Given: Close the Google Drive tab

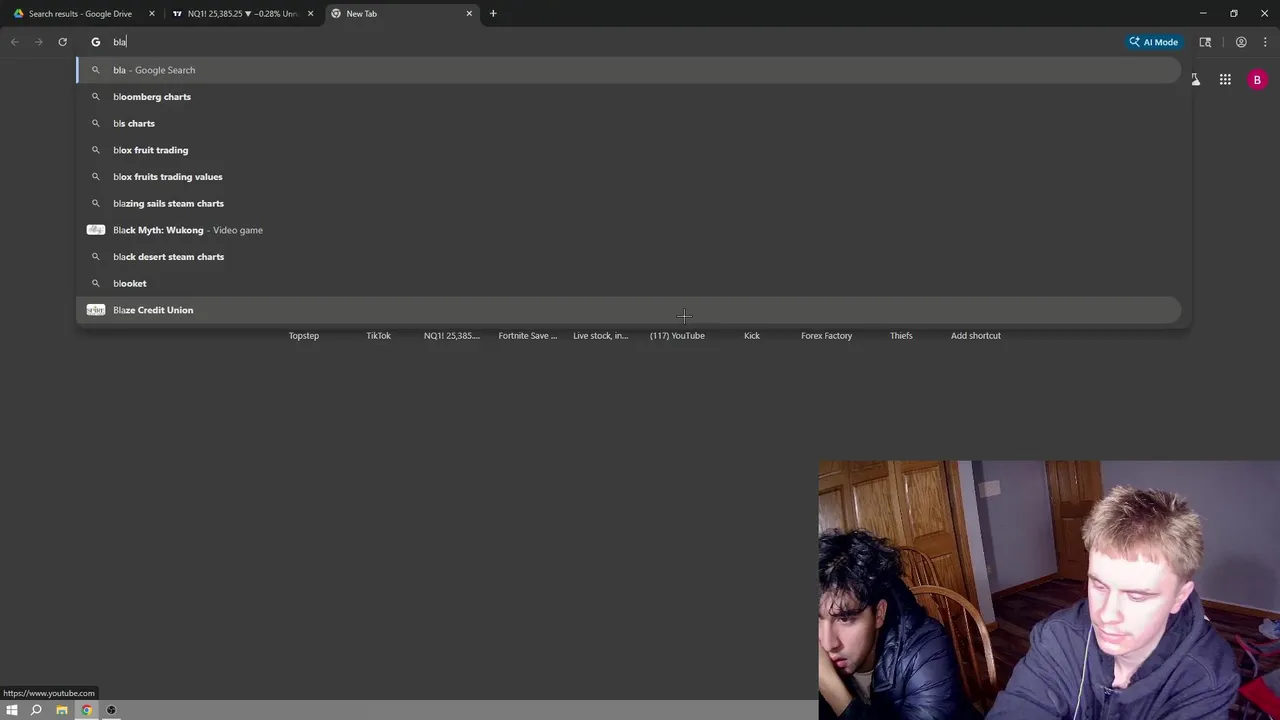Looking at the screenshot, I should [x=152, y=14].
